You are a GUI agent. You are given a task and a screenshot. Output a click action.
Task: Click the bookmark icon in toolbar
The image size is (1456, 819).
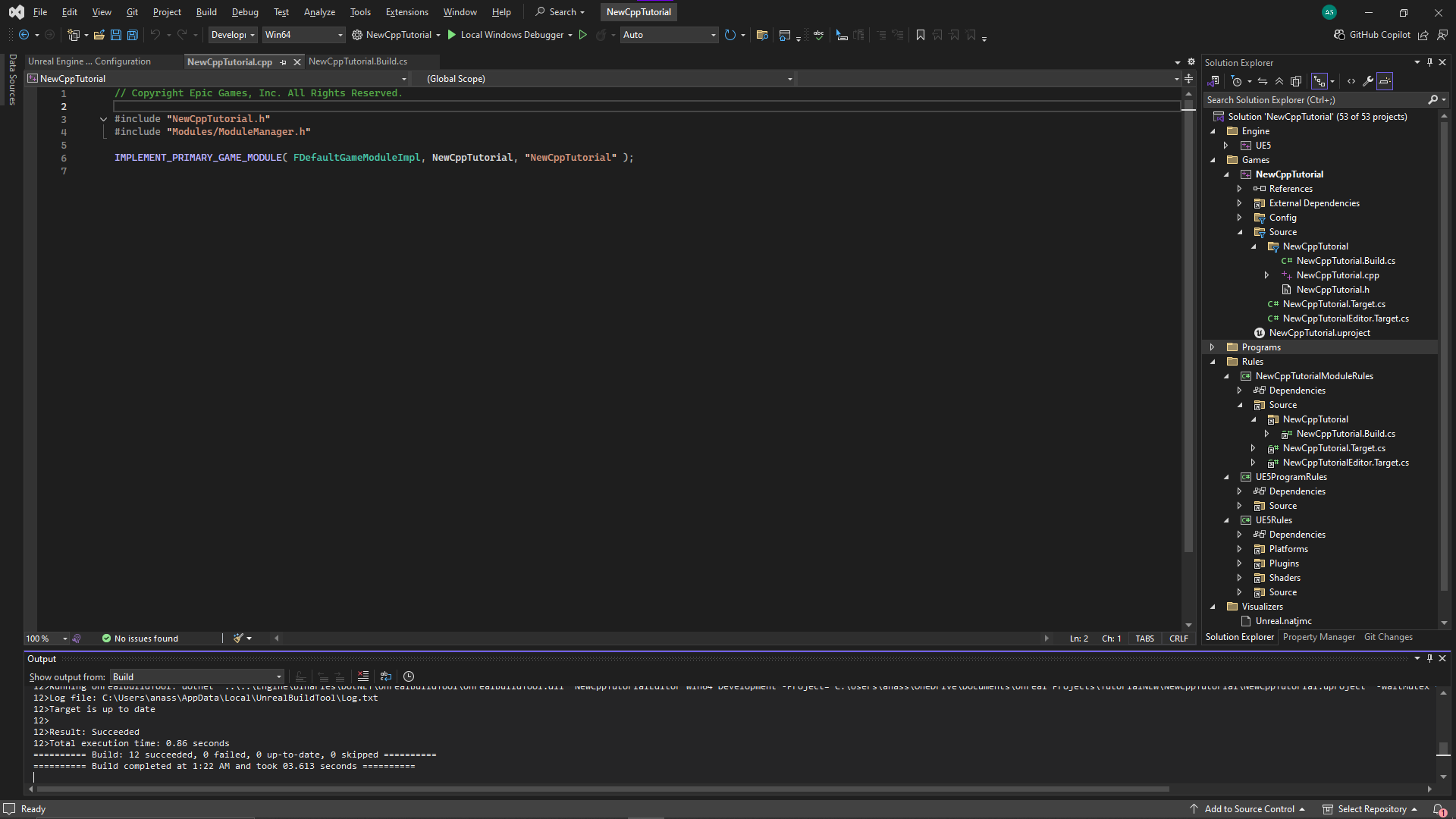point(920,35)
